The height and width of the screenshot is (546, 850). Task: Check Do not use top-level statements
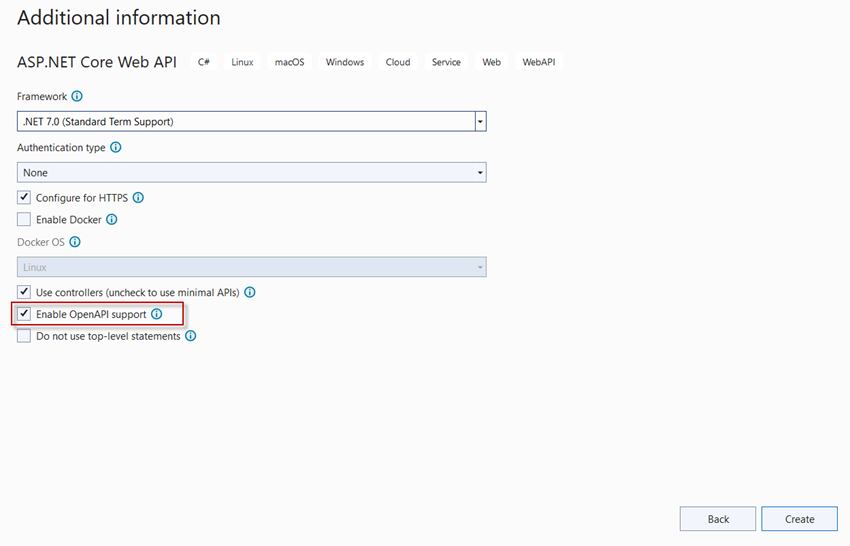tap(24, 336)
